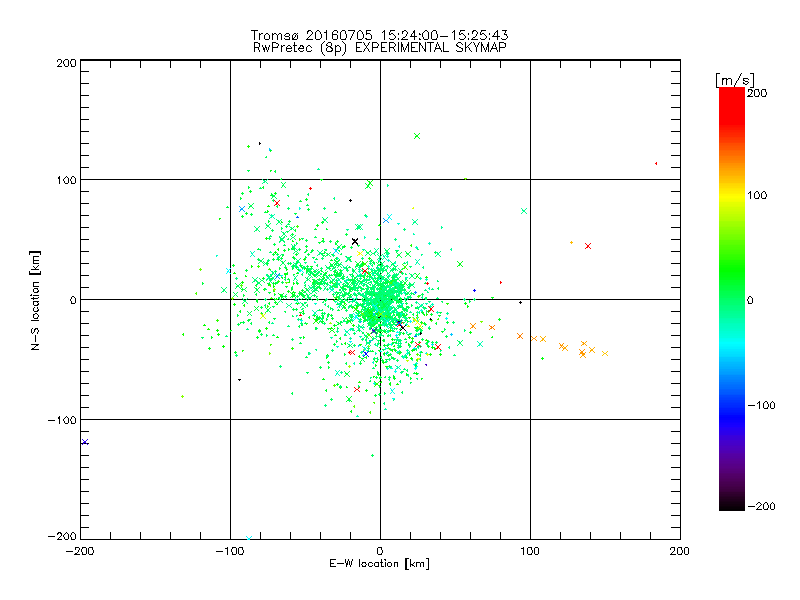Select the 100 label beside the colorbar
Screen dimensions: 800x600
757,195
